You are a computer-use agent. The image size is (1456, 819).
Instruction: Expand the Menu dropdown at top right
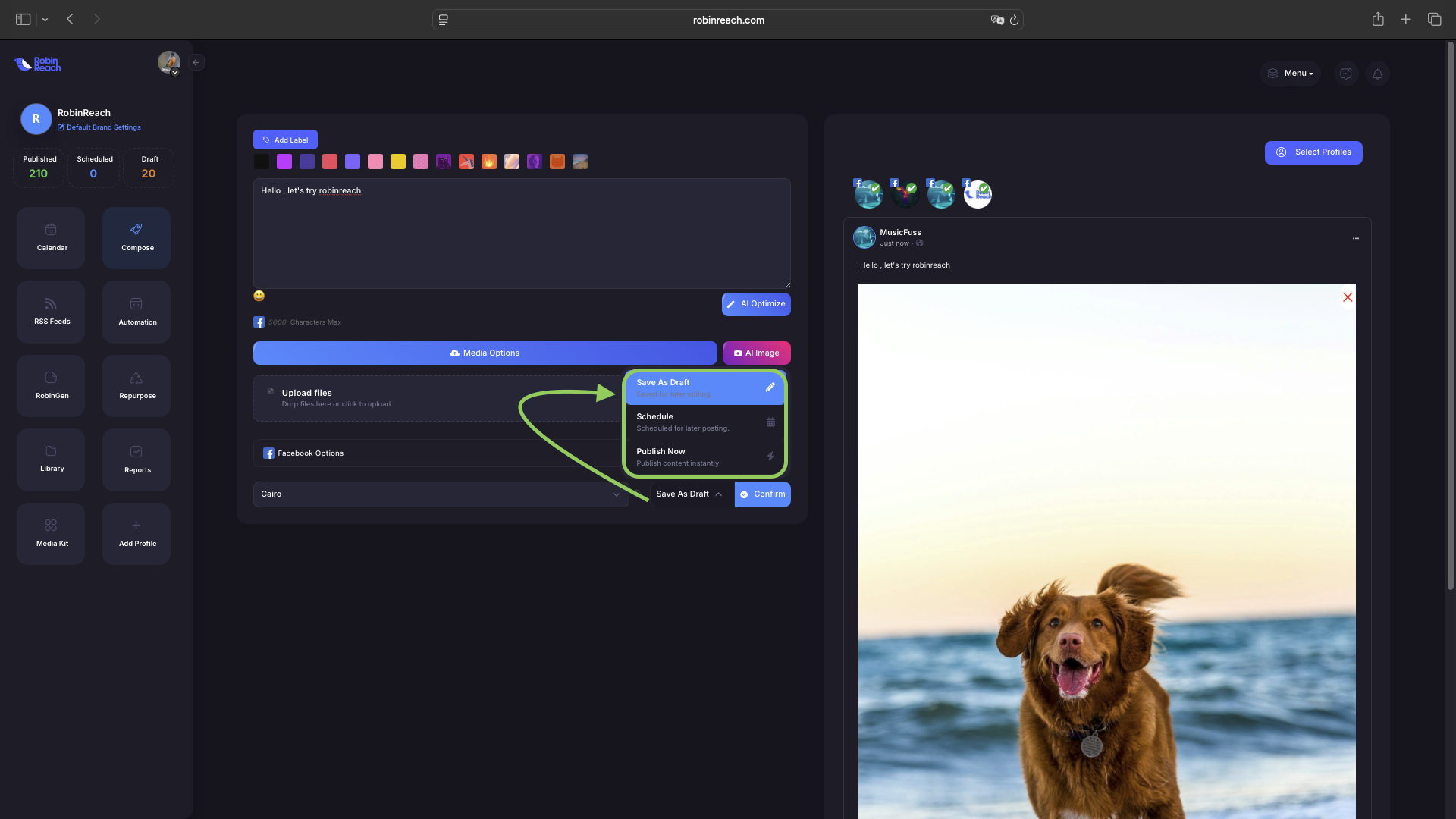click(1291, 74)
